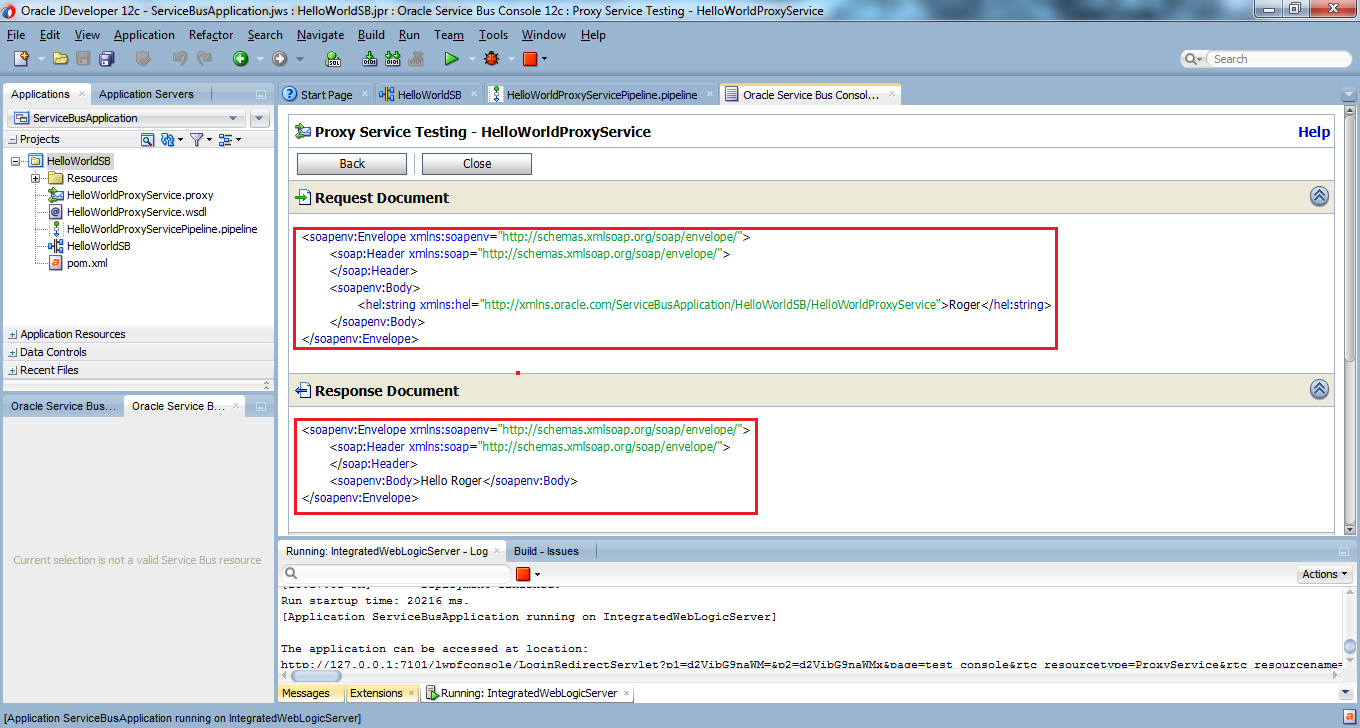
Task: Switch to the Application Servers tab
Action: tap(146, 94)
